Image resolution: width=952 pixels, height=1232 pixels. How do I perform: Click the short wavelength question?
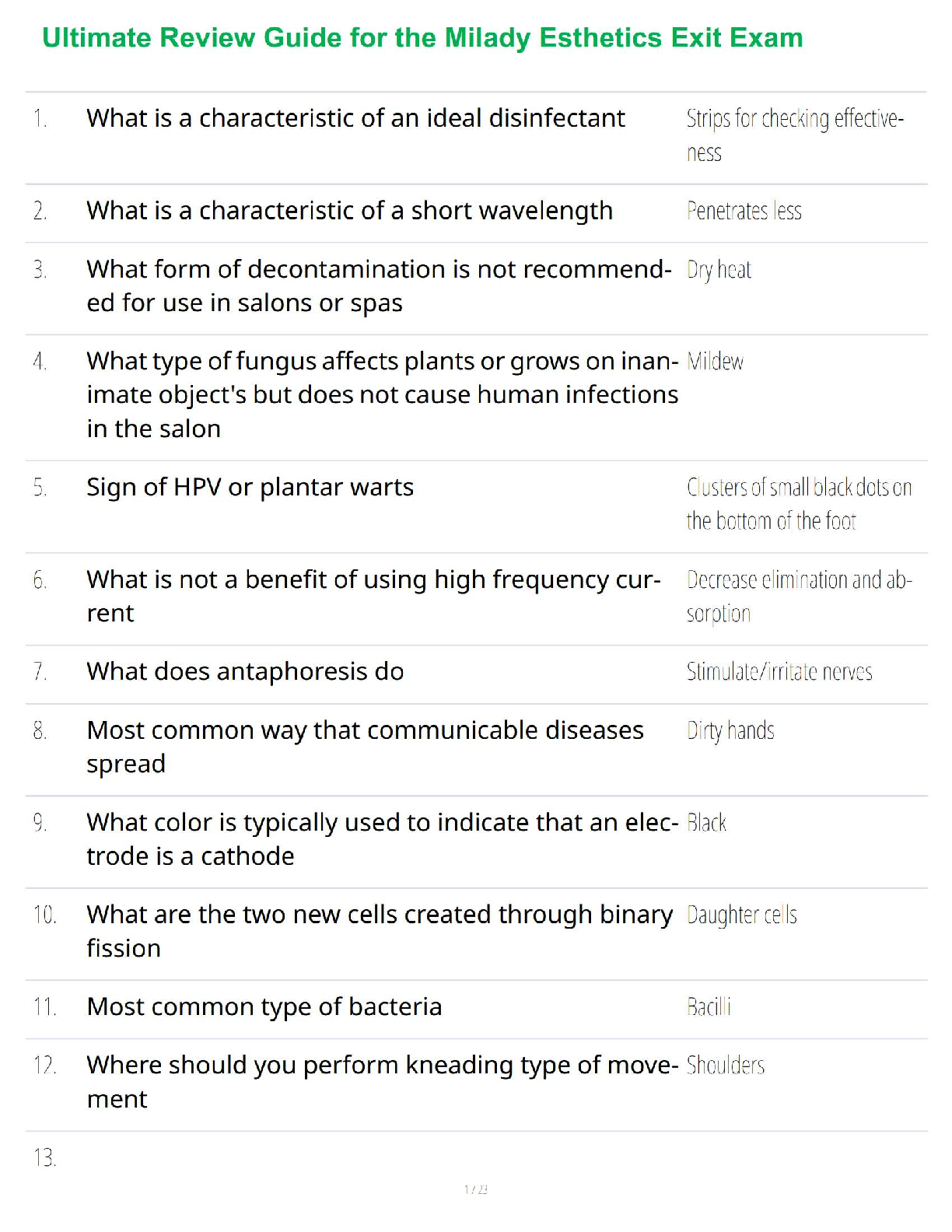(349, 211)
